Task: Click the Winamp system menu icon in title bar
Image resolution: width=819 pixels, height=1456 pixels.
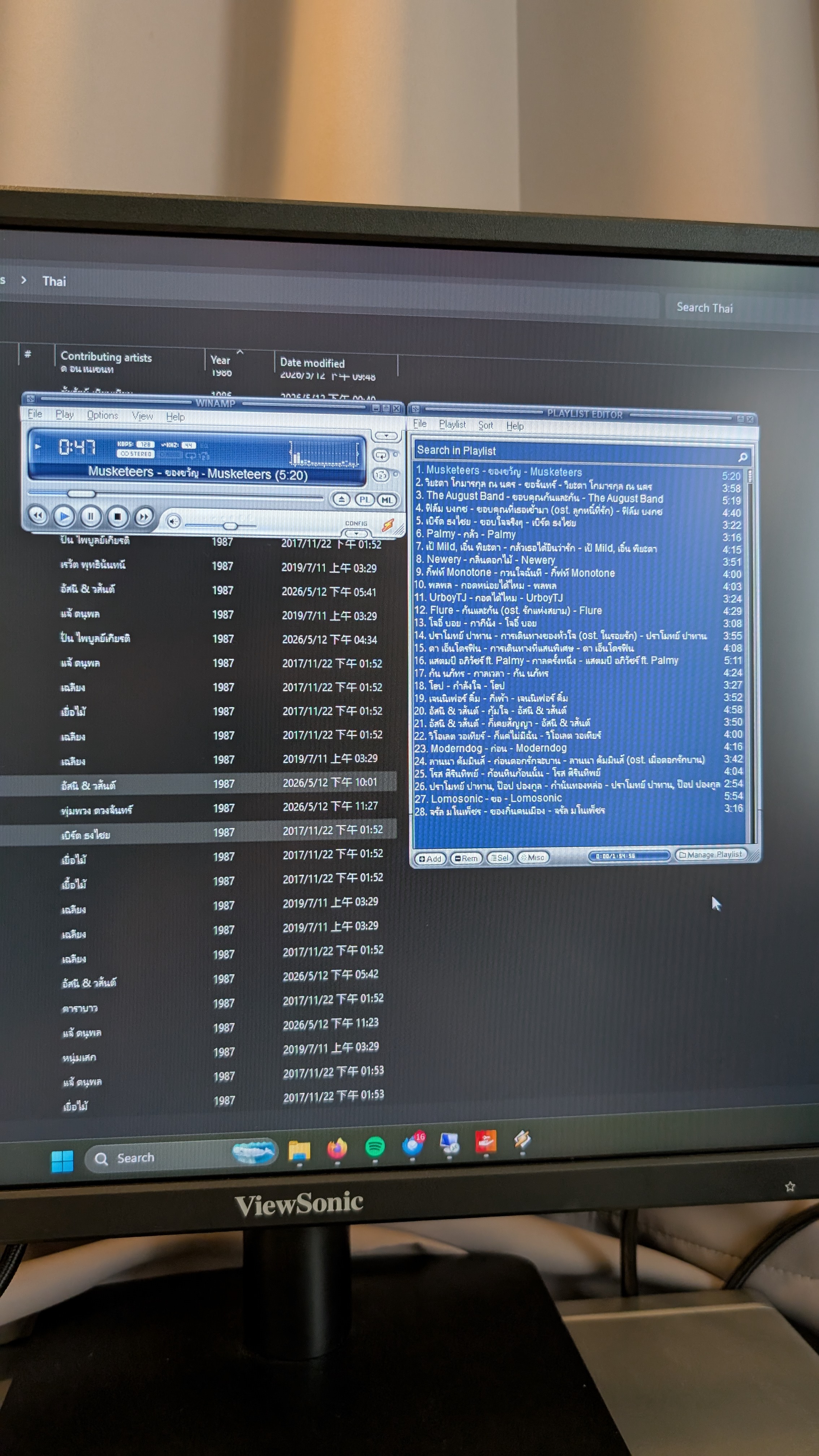Action: 31,398
